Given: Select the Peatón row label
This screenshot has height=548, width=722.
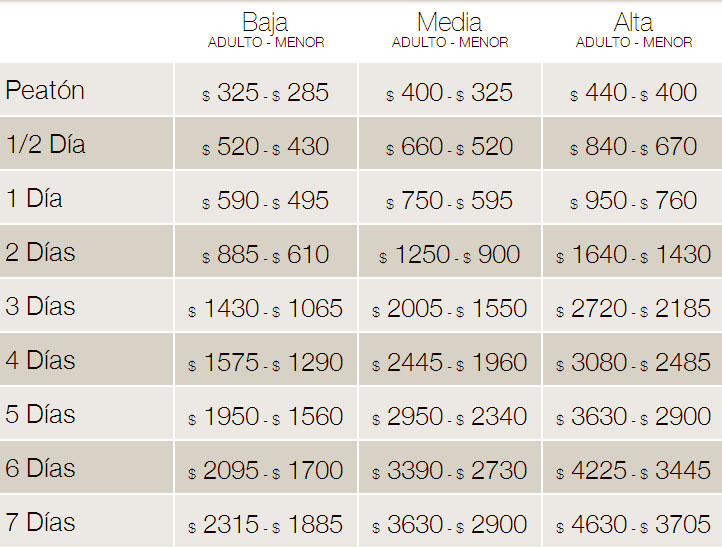Looking at the screenshot, I should 45,91.
